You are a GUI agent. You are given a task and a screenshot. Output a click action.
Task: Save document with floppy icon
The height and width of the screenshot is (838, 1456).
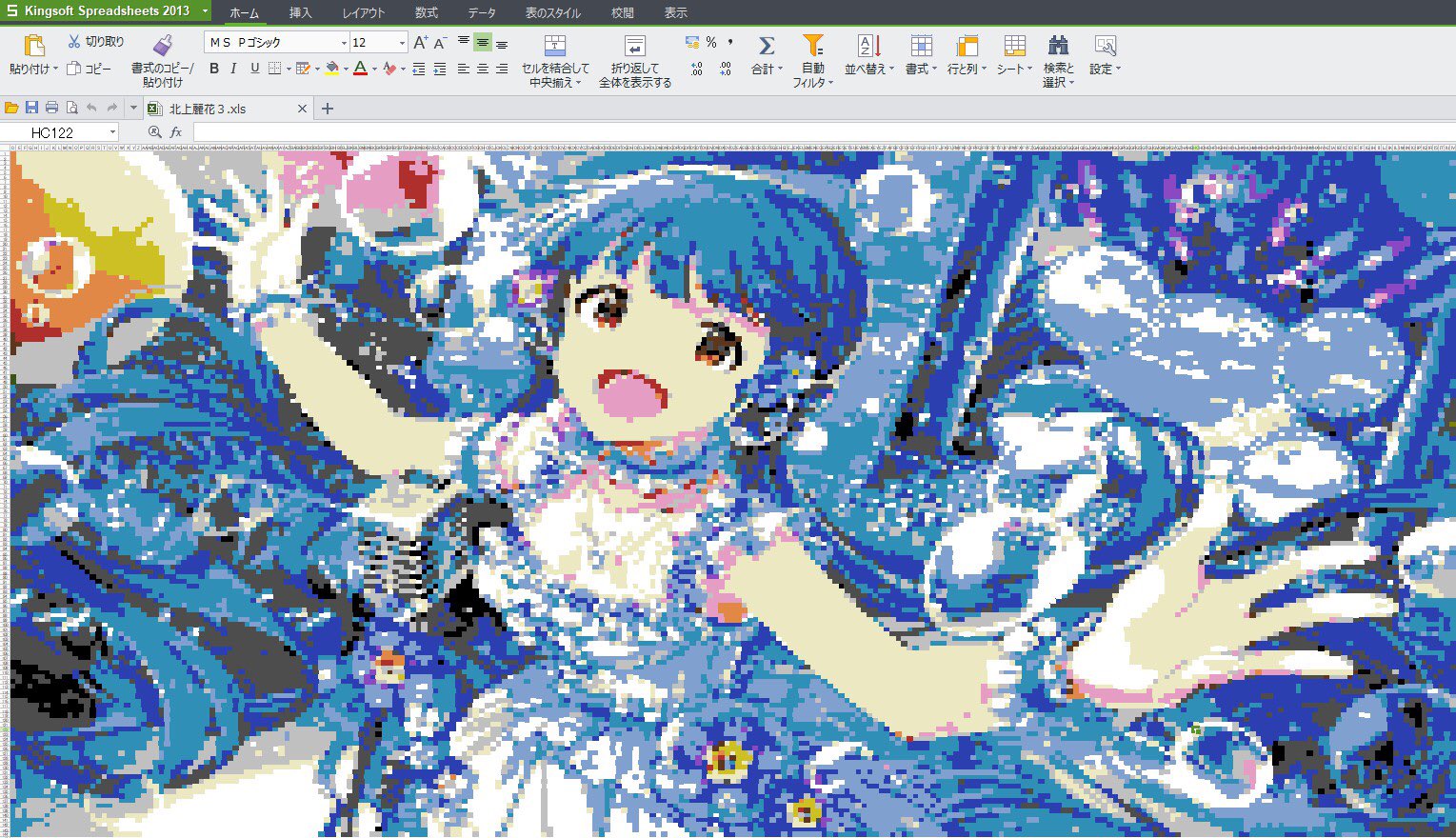31,109
